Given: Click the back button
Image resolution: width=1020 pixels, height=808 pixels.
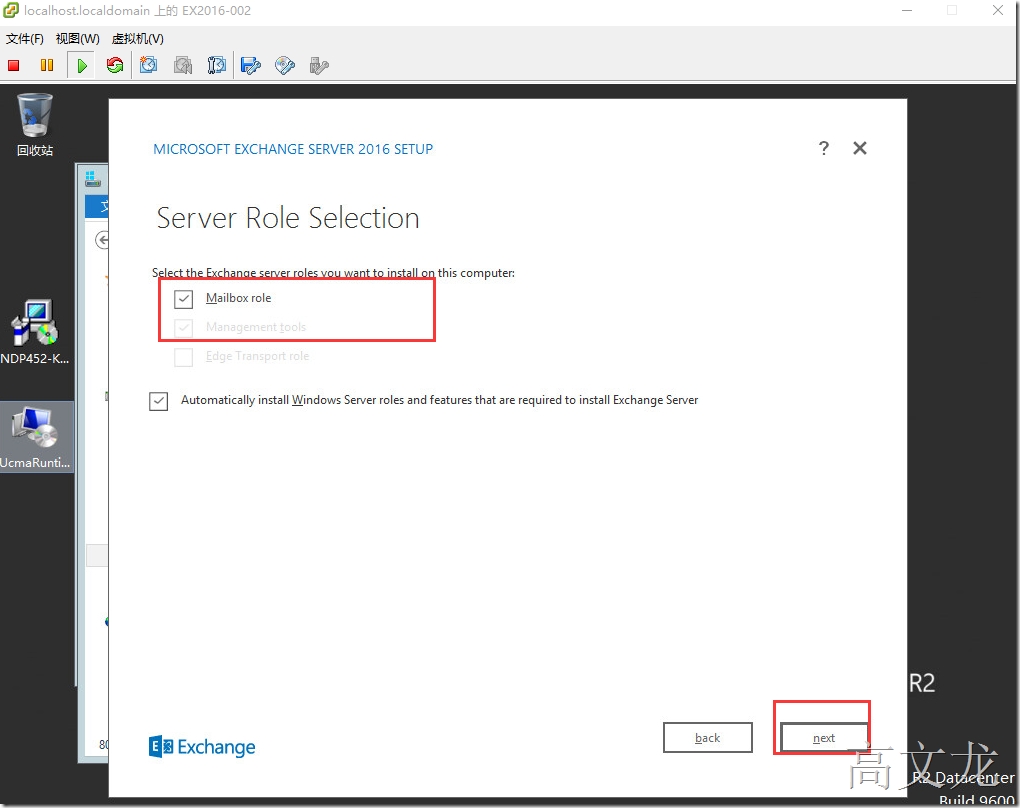Looking at the screenshot, I should (708, 738).
